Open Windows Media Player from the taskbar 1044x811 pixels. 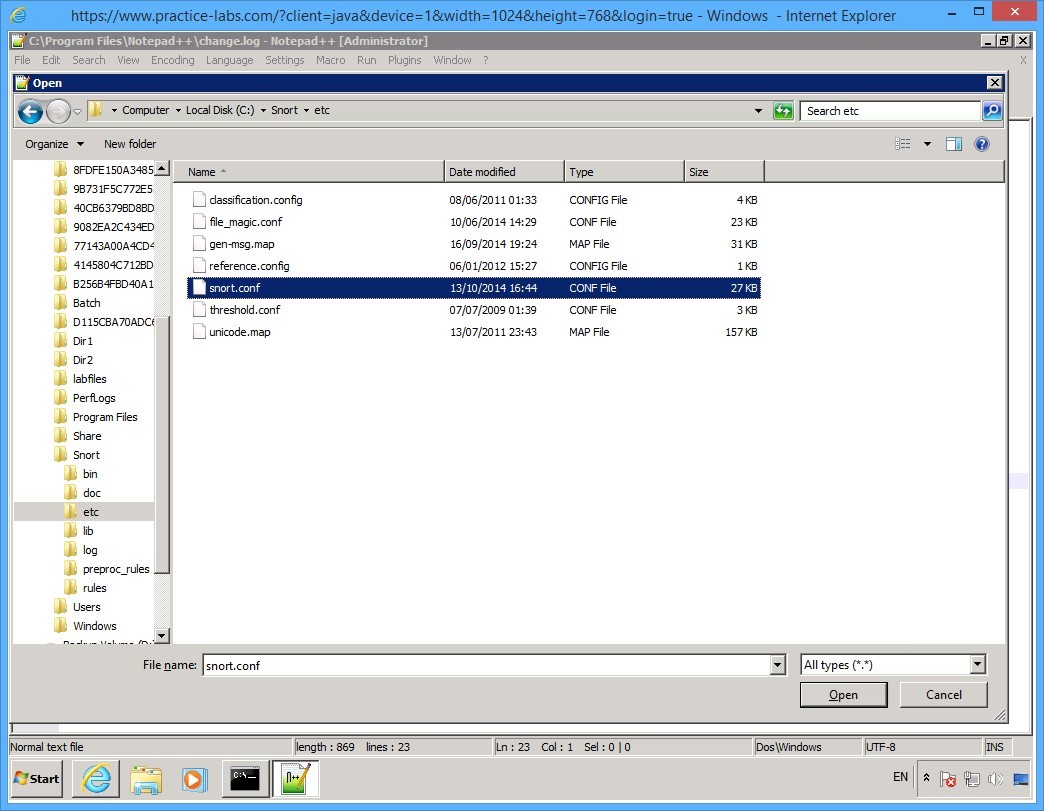pos(196,779)
